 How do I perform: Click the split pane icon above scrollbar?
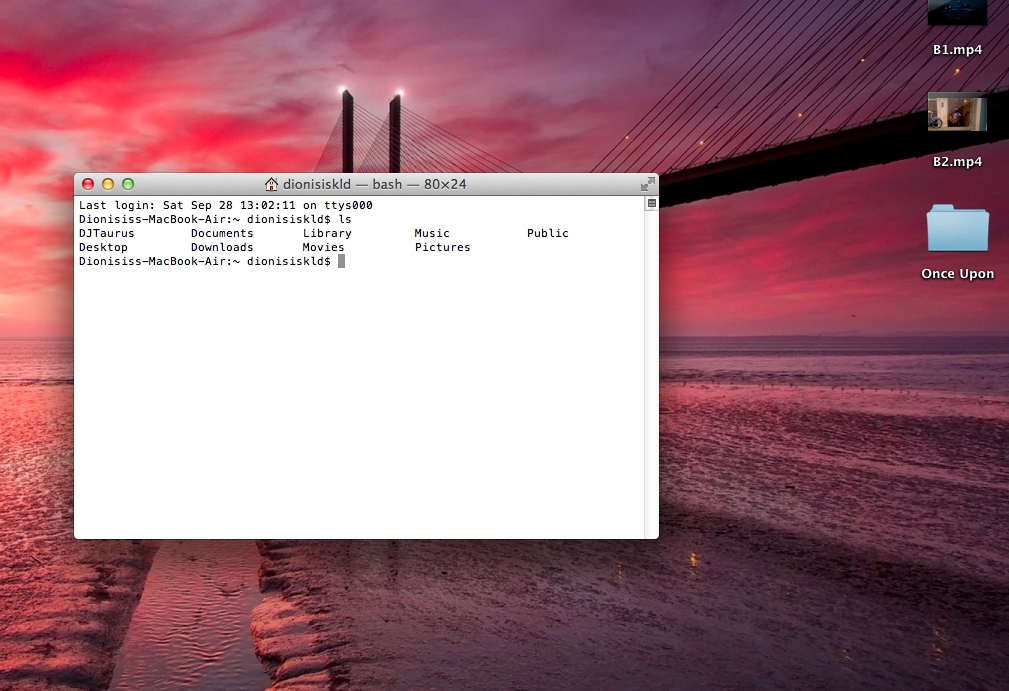[x=651, y=203]
